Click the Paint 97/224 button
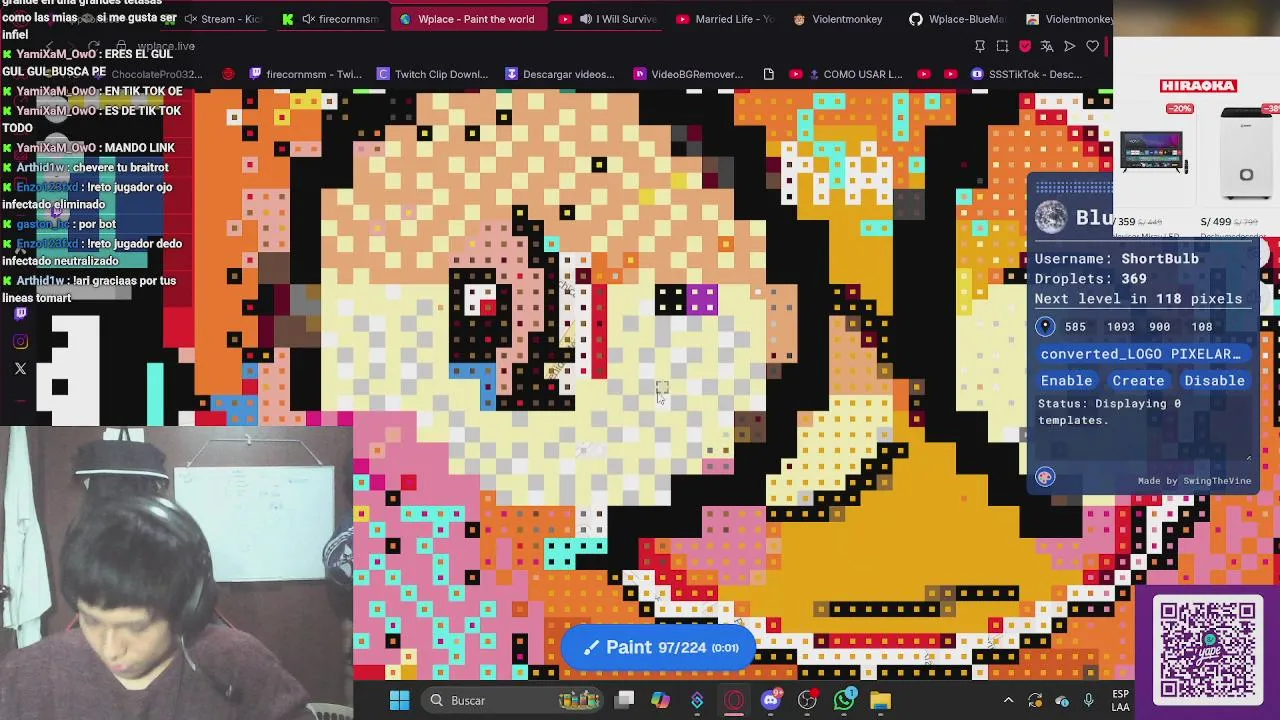 [x=660, y=647]
